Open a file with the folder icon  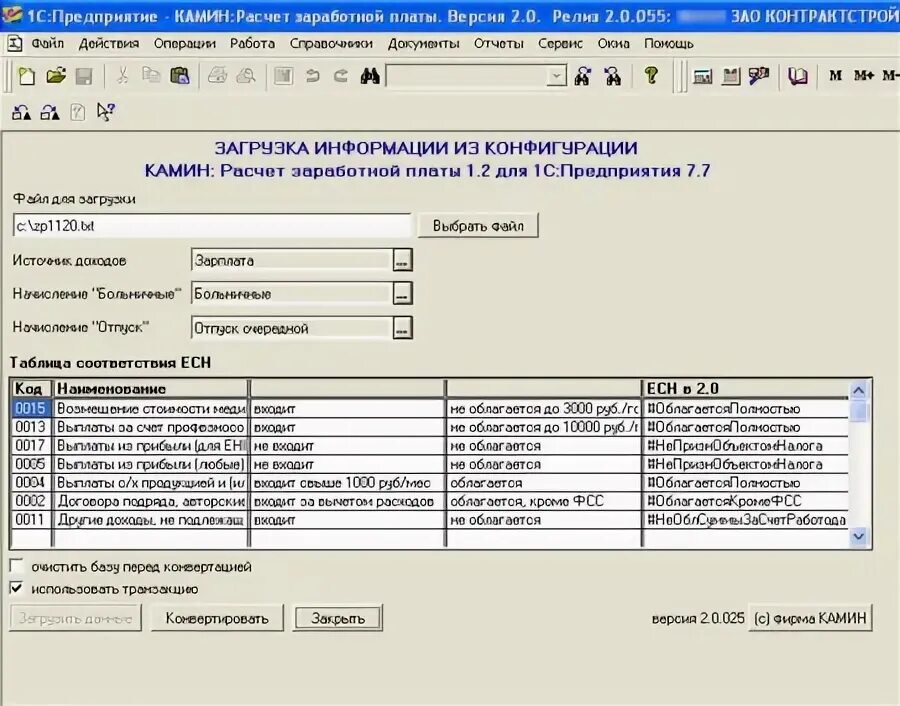pyautogui.click(x=56, y=75)
